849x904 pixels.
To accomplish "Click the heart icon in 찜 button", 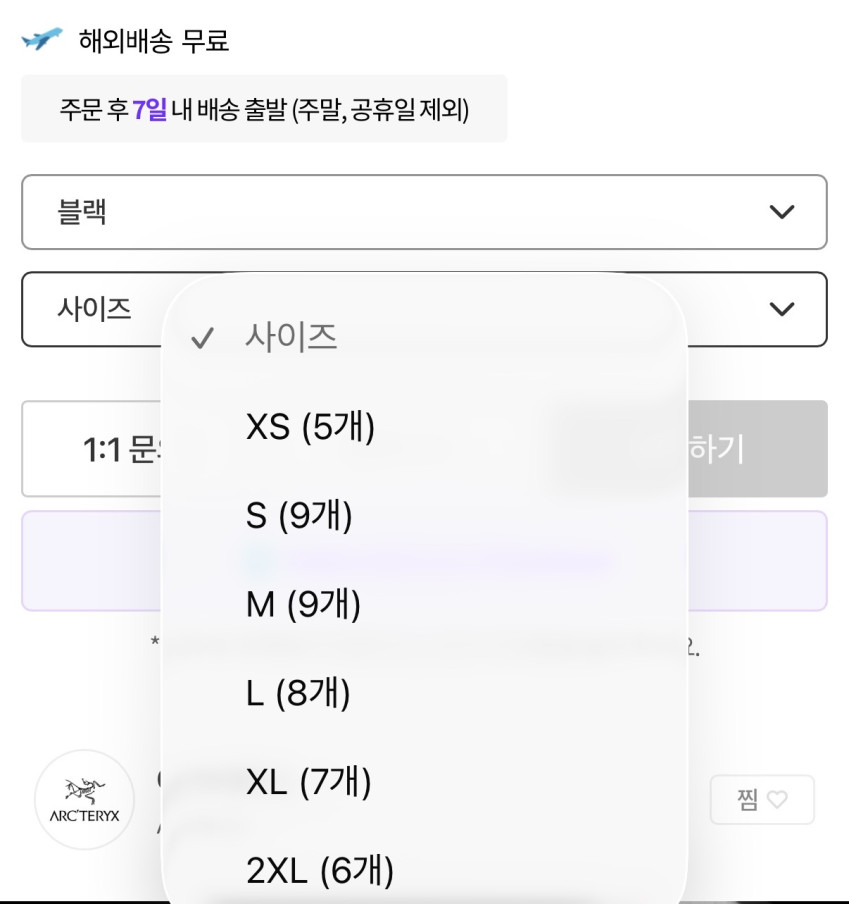I will (x=777, y=800).
